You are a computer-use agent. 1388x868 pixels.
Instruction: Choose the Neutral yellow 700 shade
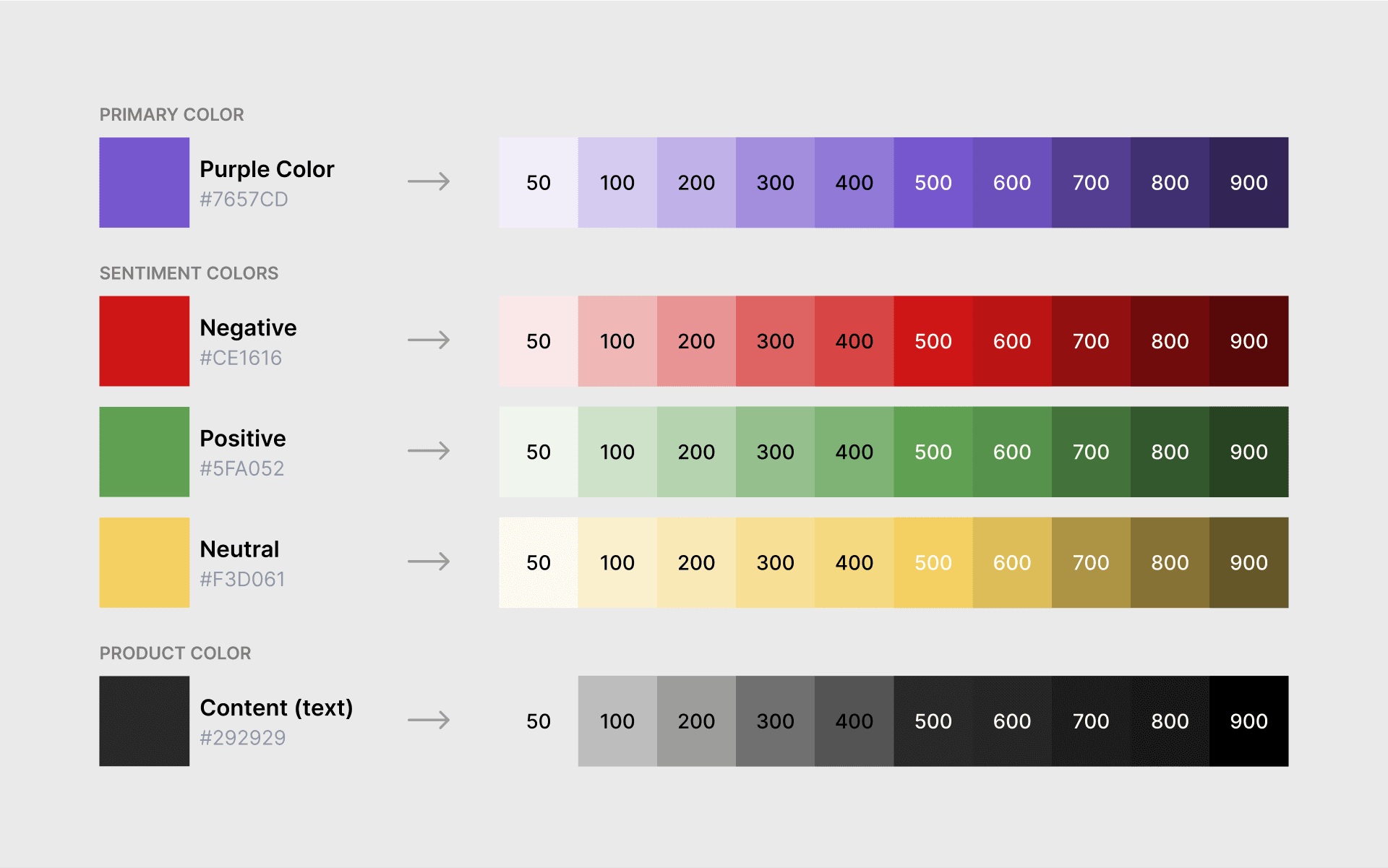1091,562
